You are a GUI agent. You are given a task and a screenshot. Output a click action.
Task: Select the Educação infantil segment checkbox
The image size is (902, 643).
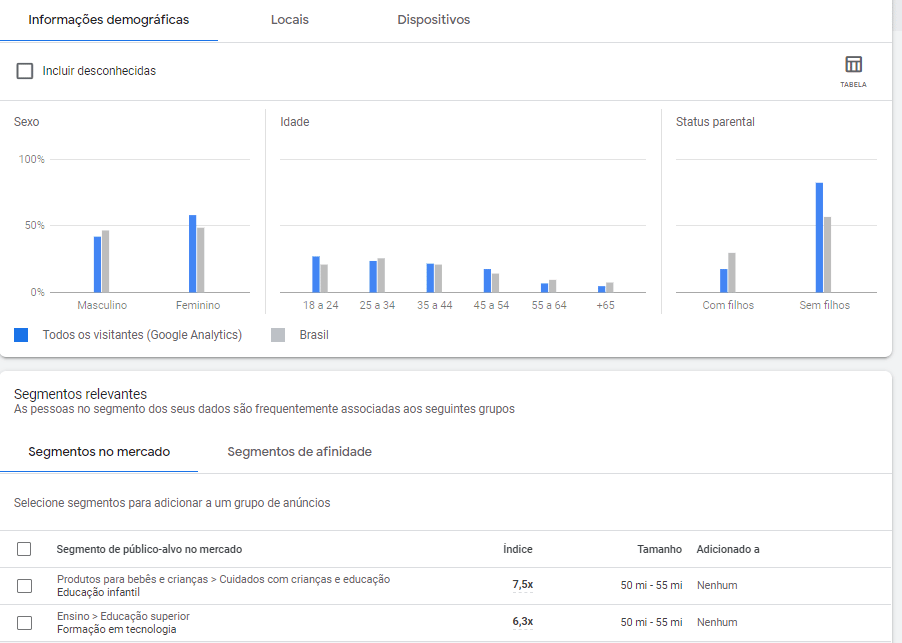[x=25, y=586]
